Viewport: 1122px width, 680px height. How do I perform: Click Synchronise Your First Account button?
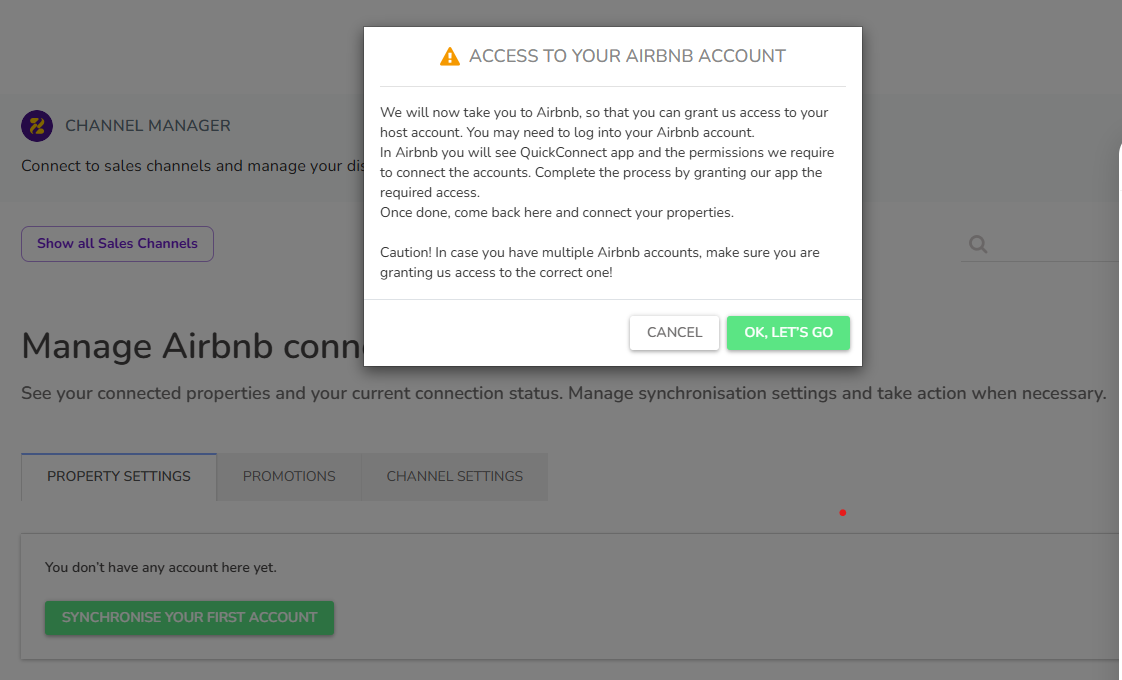(x=189, y=618)
